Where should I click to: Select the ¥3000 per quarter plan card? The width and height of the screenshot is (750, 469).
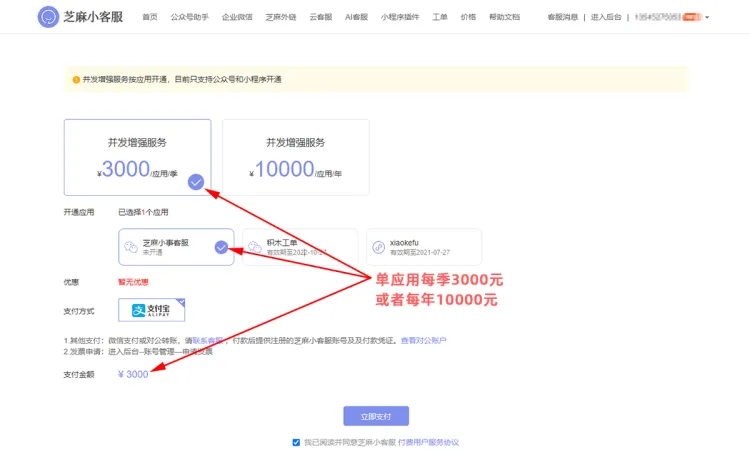click(x=137, y=157)
